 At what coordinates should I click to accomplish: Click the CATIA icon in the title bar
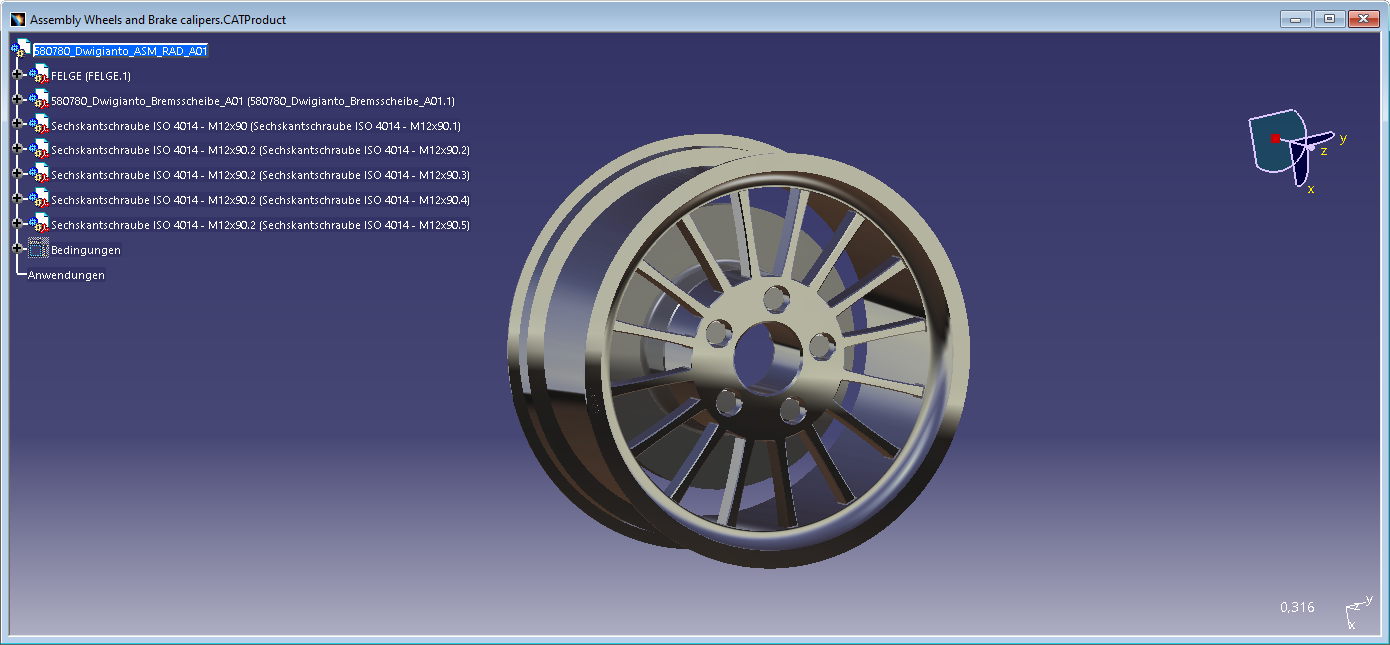pos(17,19)
